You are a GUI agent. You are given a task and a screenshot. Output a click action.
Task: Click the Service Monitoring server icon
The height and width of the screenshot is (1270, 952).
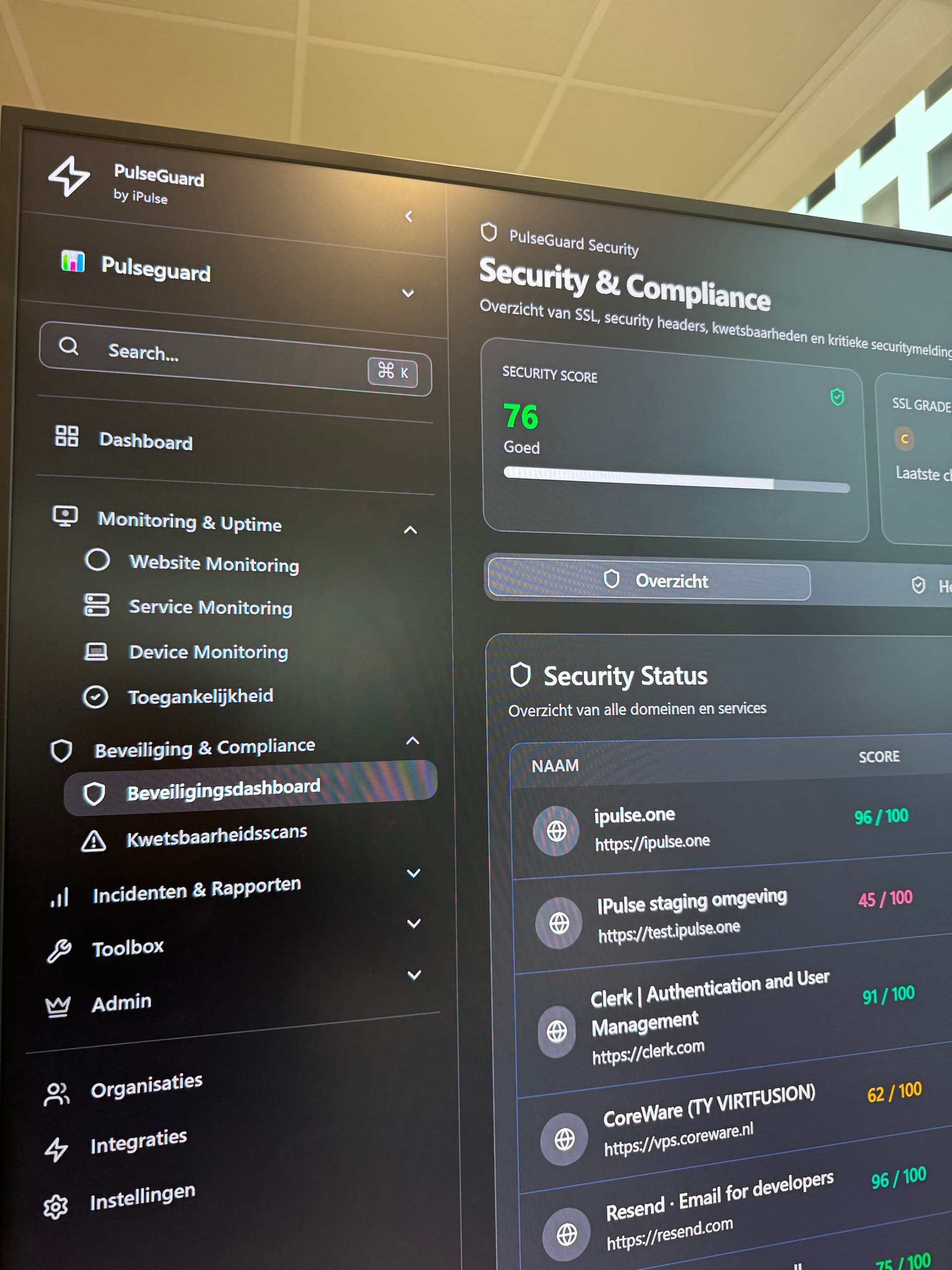tap(96, 605)
